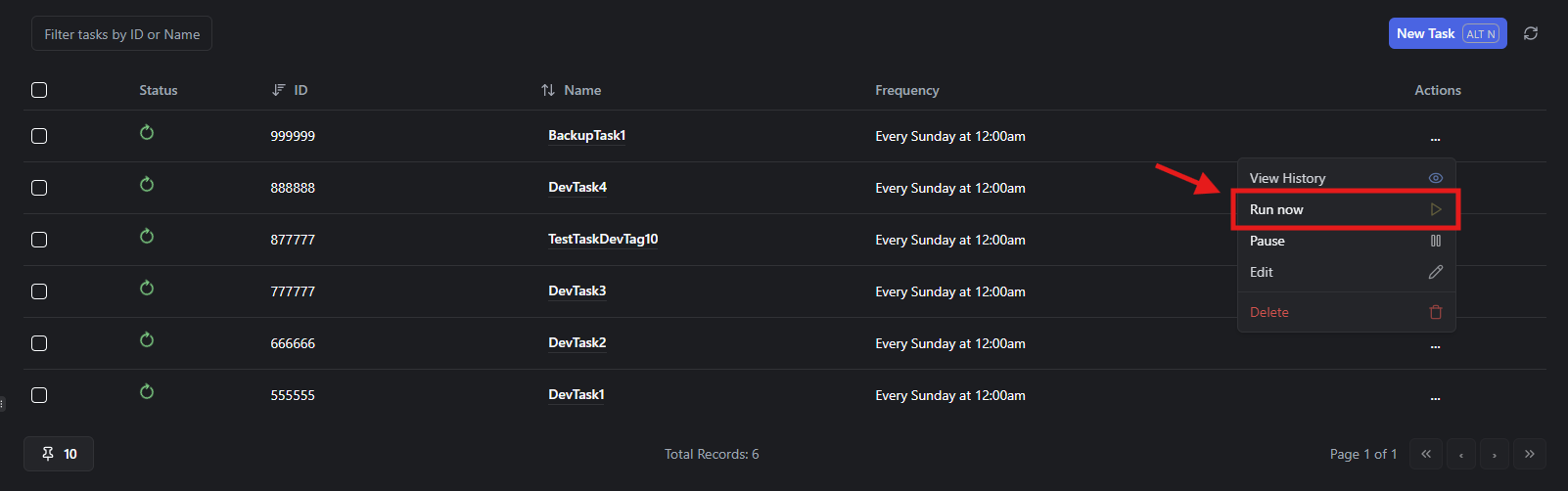Click the status icon for BackupTask1
Screen dimensions: 1568x491
coord(147,133)
